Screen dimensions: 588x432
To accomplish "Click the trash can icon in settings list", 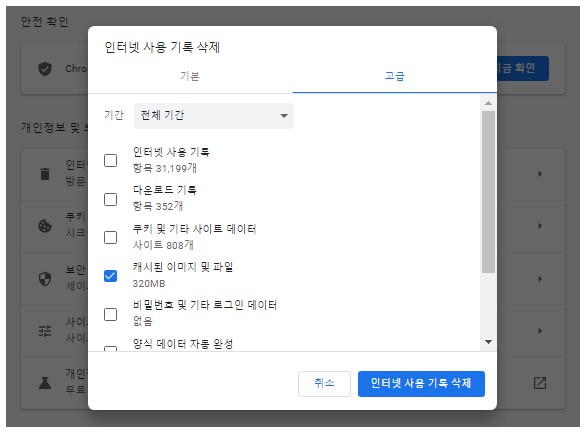I will click(45, 174).
